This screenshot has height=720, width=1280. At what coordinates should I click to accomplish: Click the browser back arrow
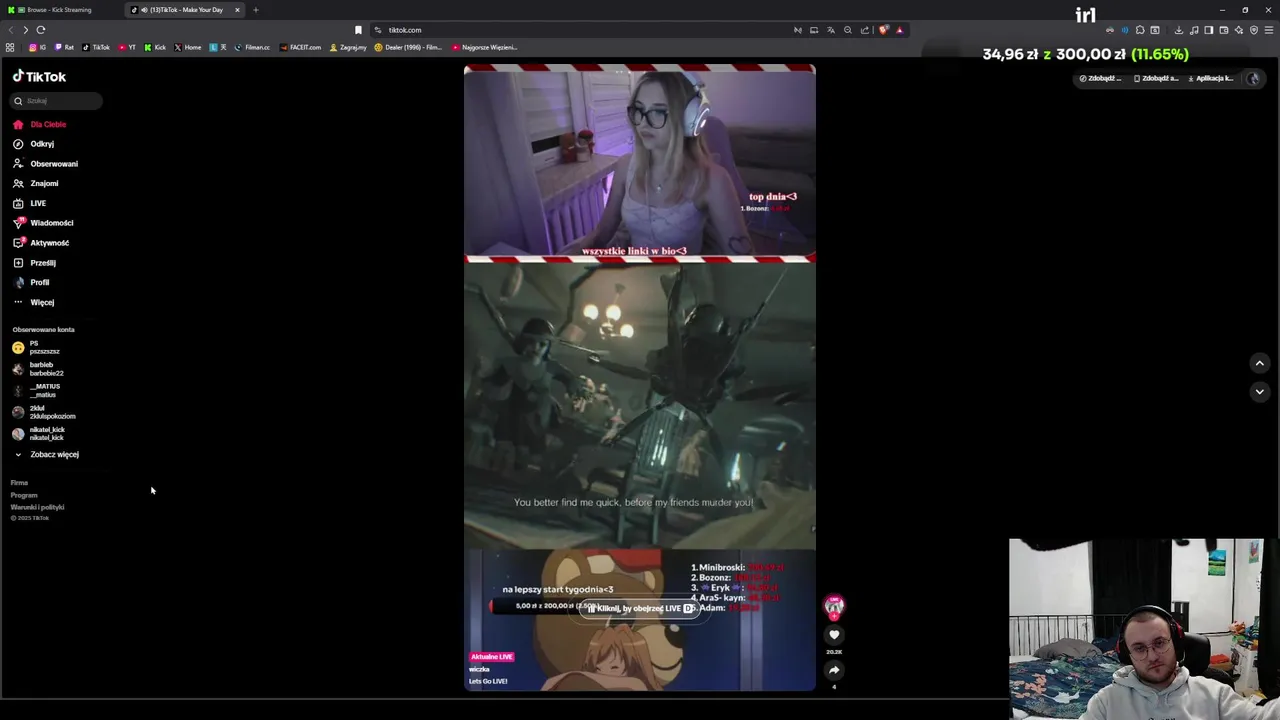tap(10, 30)
